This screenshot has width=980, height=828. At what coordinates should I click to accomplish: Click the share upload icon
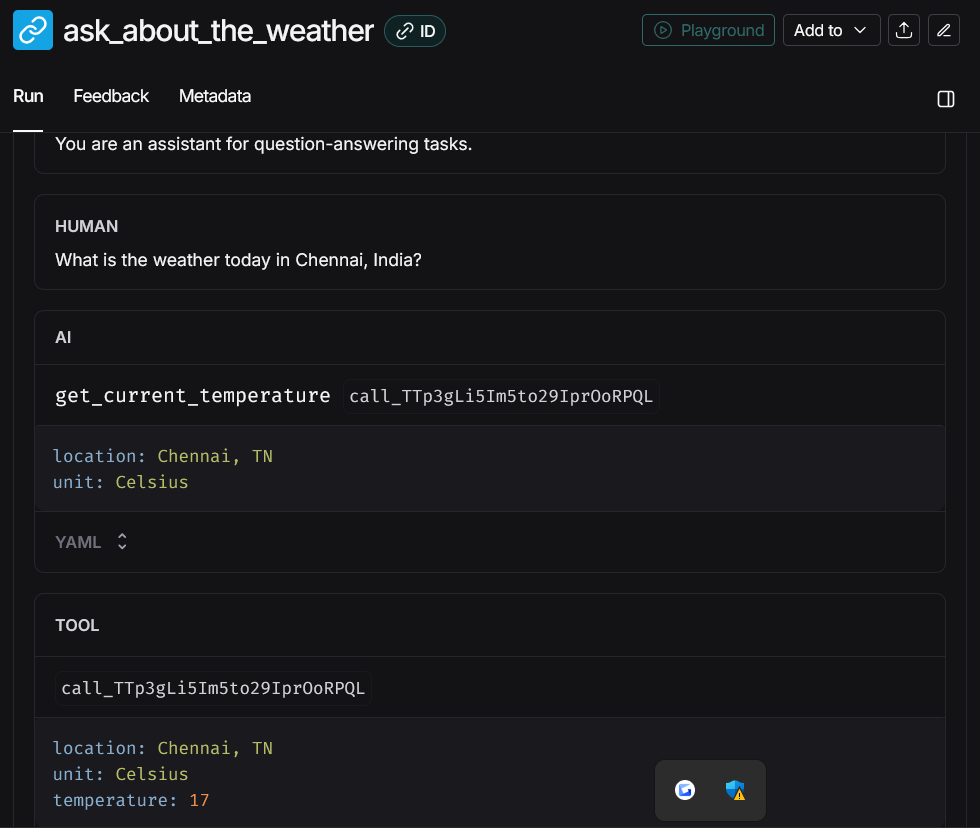click(x=904, y=30)
